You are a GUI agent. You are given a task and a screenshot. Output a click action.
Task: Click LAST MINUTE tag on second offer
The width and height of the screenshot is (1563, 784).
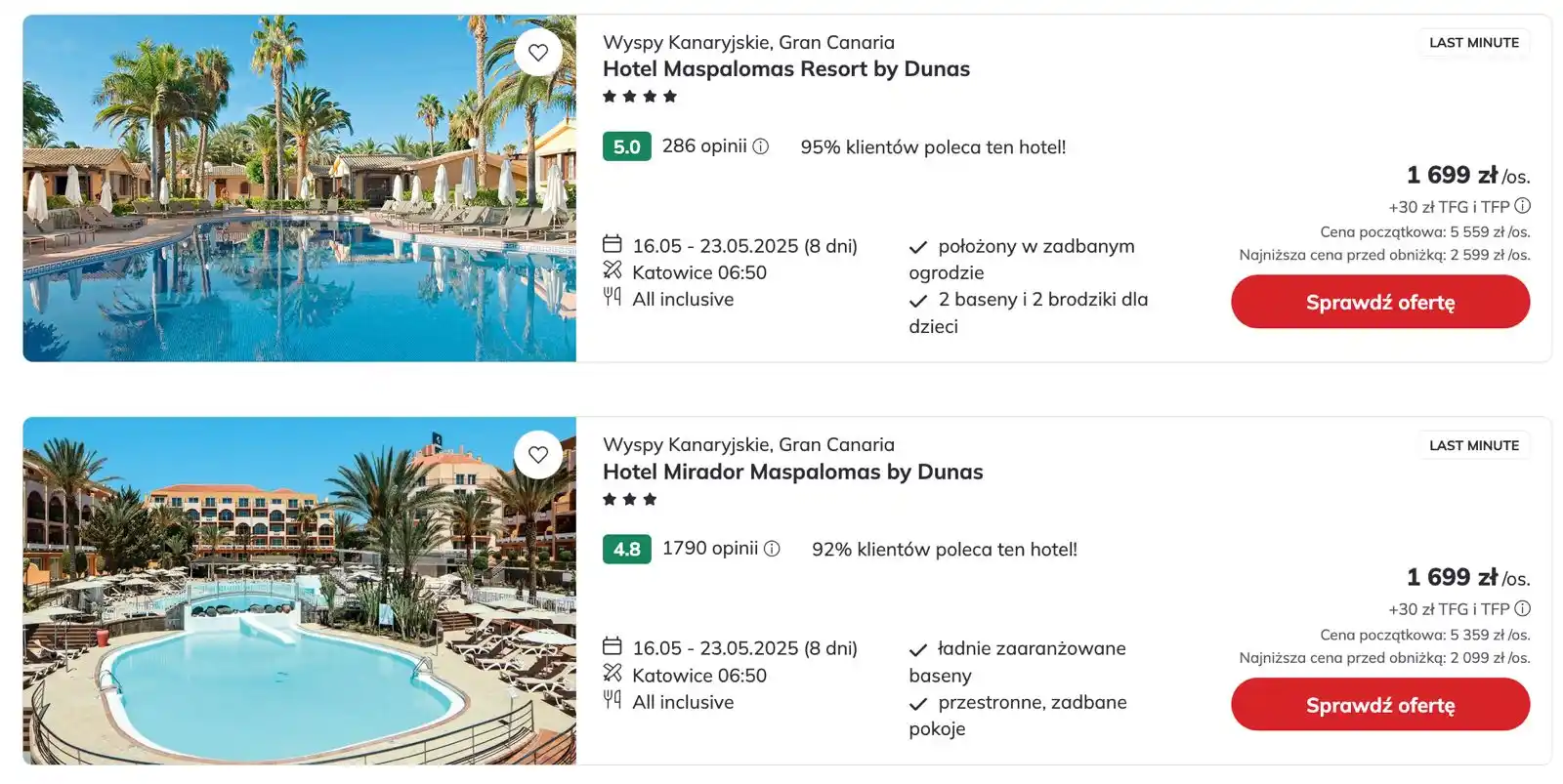pos(1474,445)
